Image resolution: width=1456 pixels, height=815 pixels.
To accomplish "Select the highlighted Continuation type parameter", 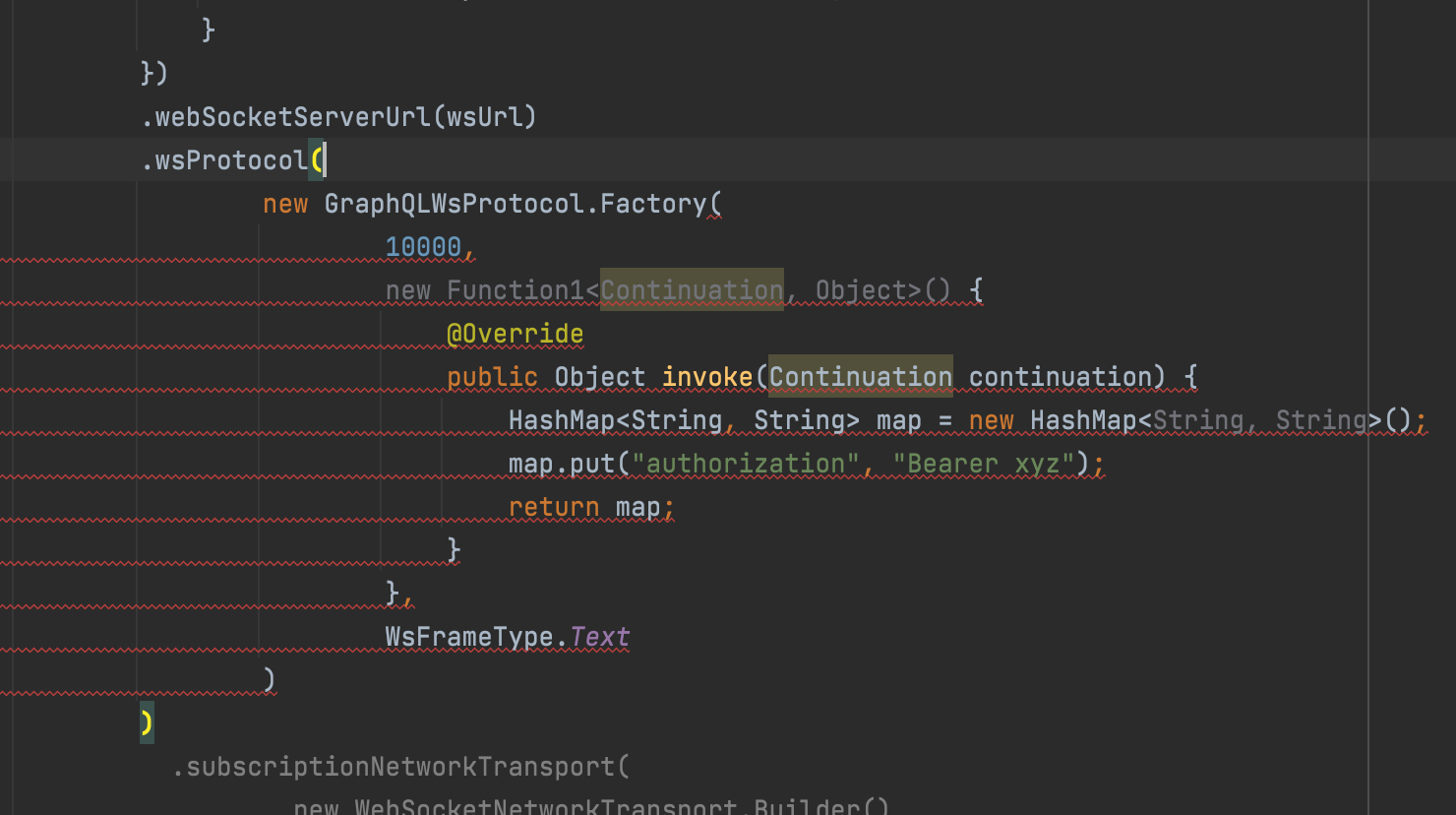I will tap(691, 289).
